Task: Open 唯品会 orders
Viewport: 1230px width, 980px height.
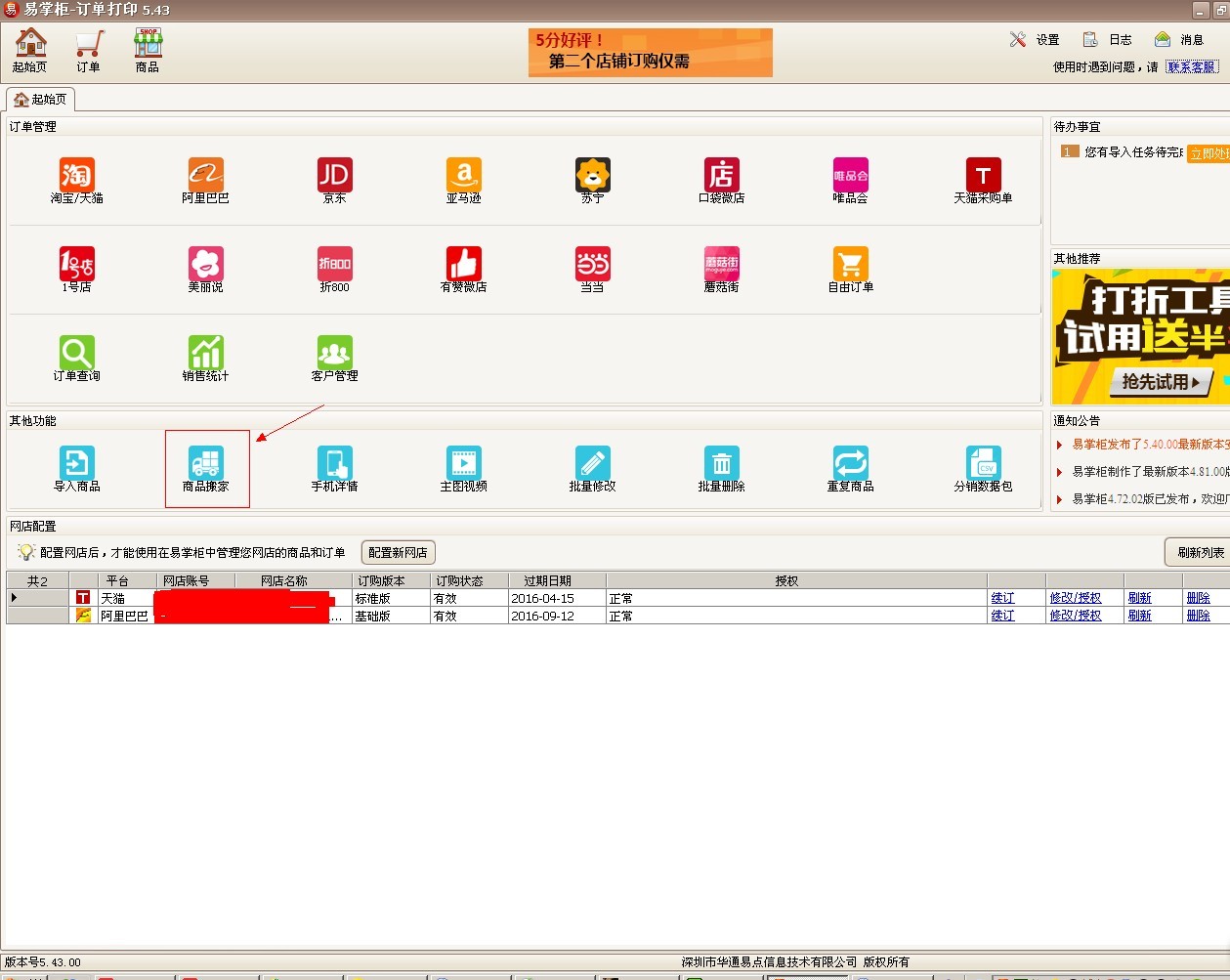Action: [851, 181]
